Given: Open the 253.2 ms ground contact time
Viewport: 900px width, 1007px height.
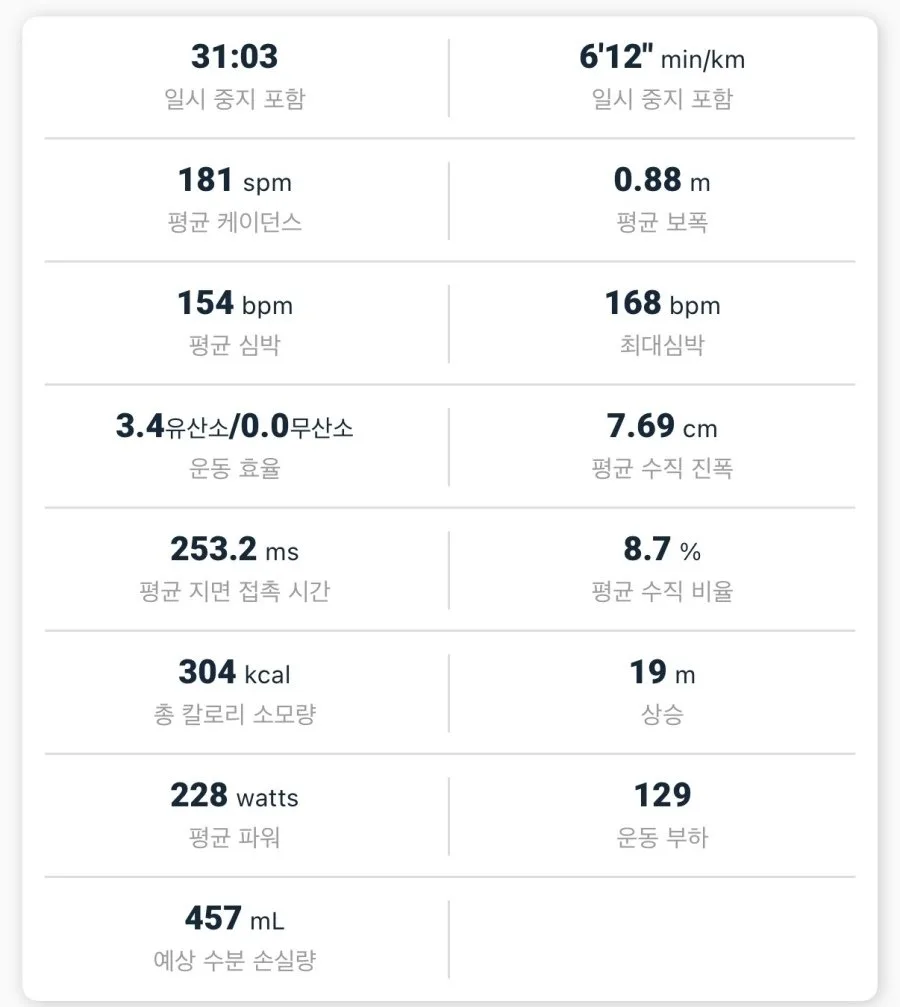Looking at the screenshot, I should tap(234, 549).
